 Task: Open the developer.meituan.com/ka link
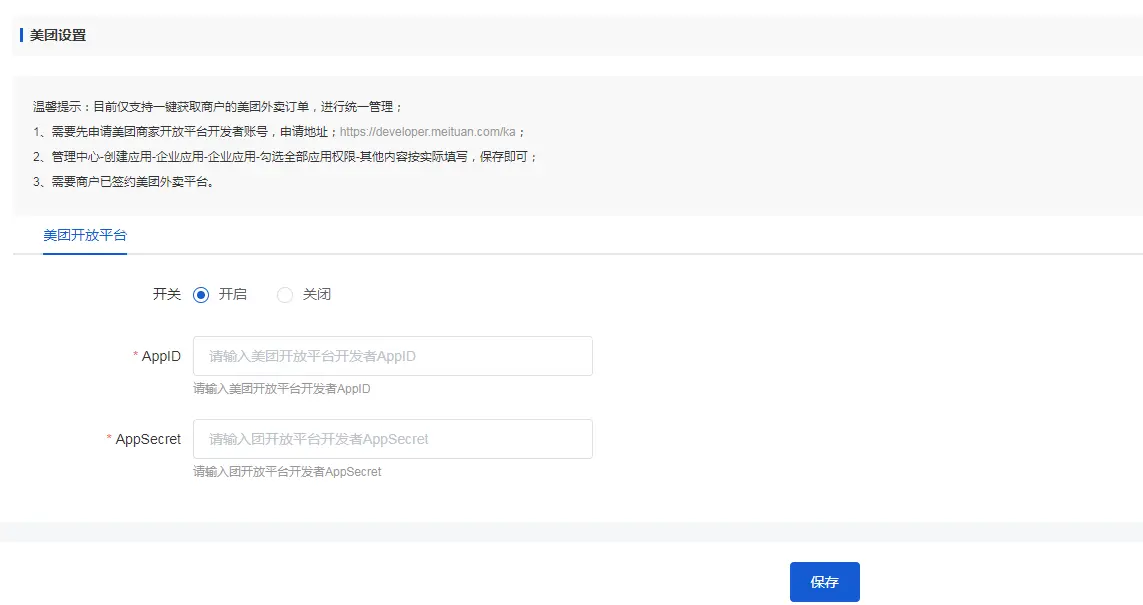point(427,132)
